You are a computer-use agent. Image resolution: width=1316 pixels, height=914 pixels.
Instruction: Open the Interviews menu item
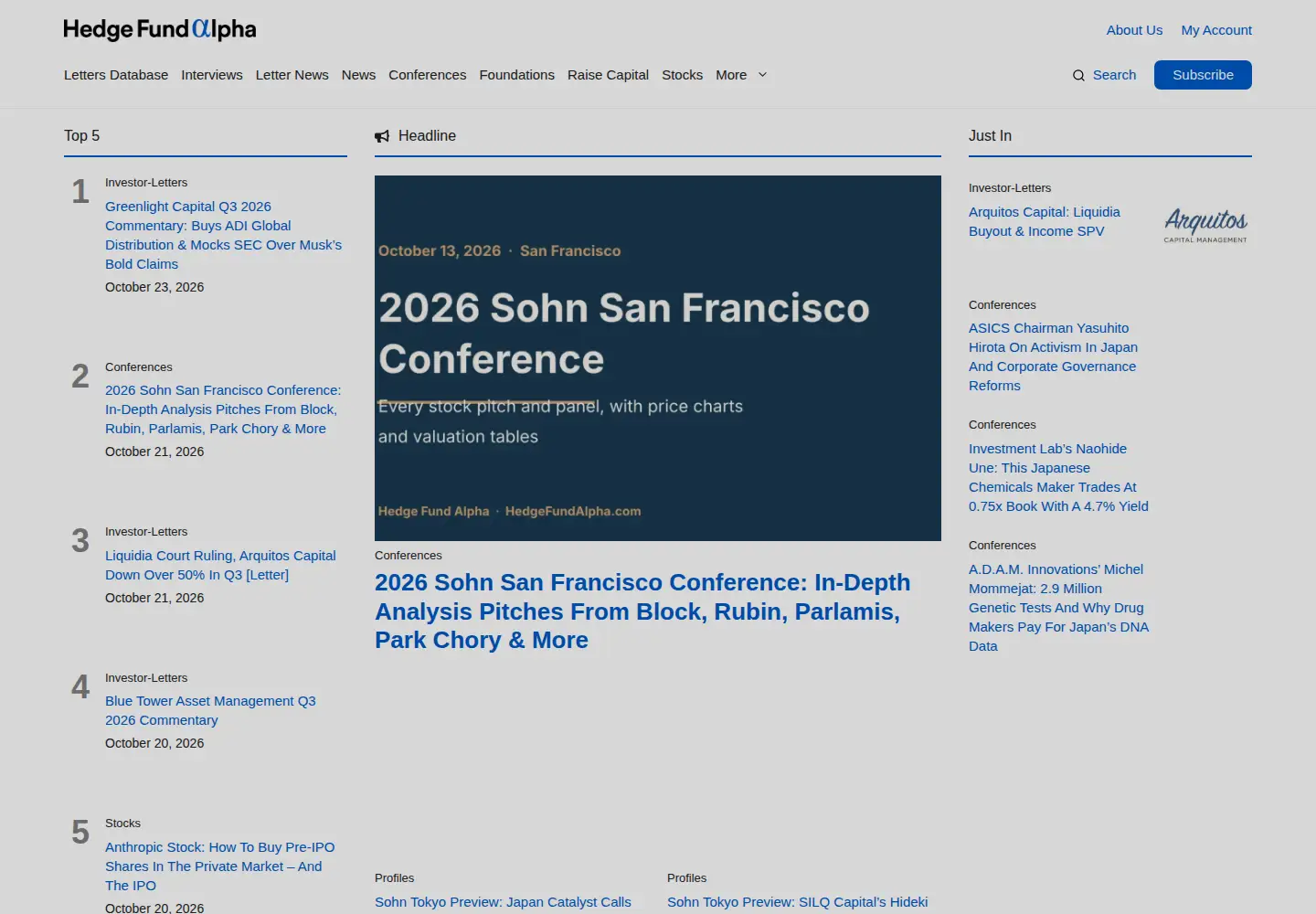click(212, 75)
